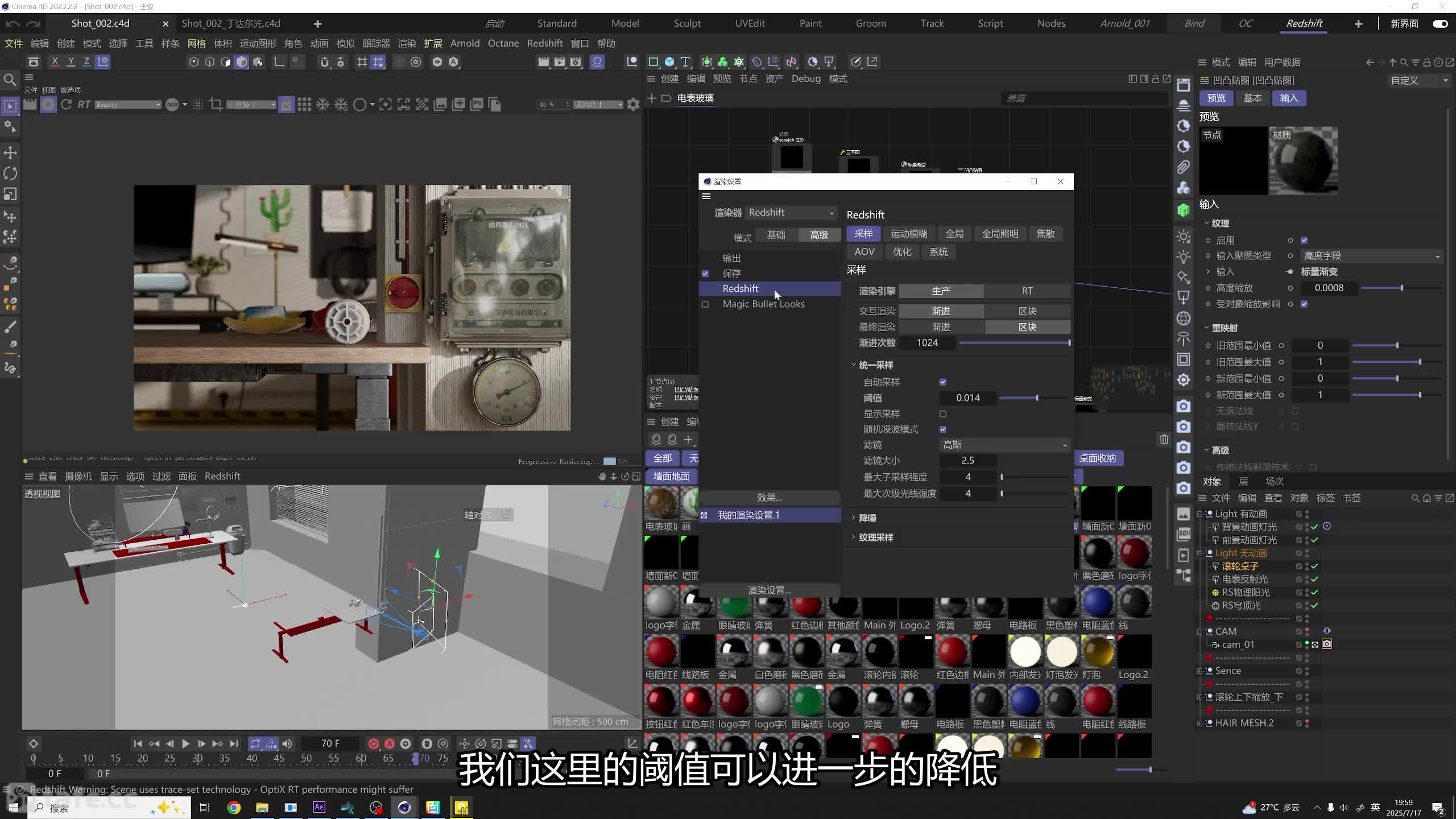Click the undo arrow icon
This screenshot has width=1456, height=819.
[x=13, y=23]
